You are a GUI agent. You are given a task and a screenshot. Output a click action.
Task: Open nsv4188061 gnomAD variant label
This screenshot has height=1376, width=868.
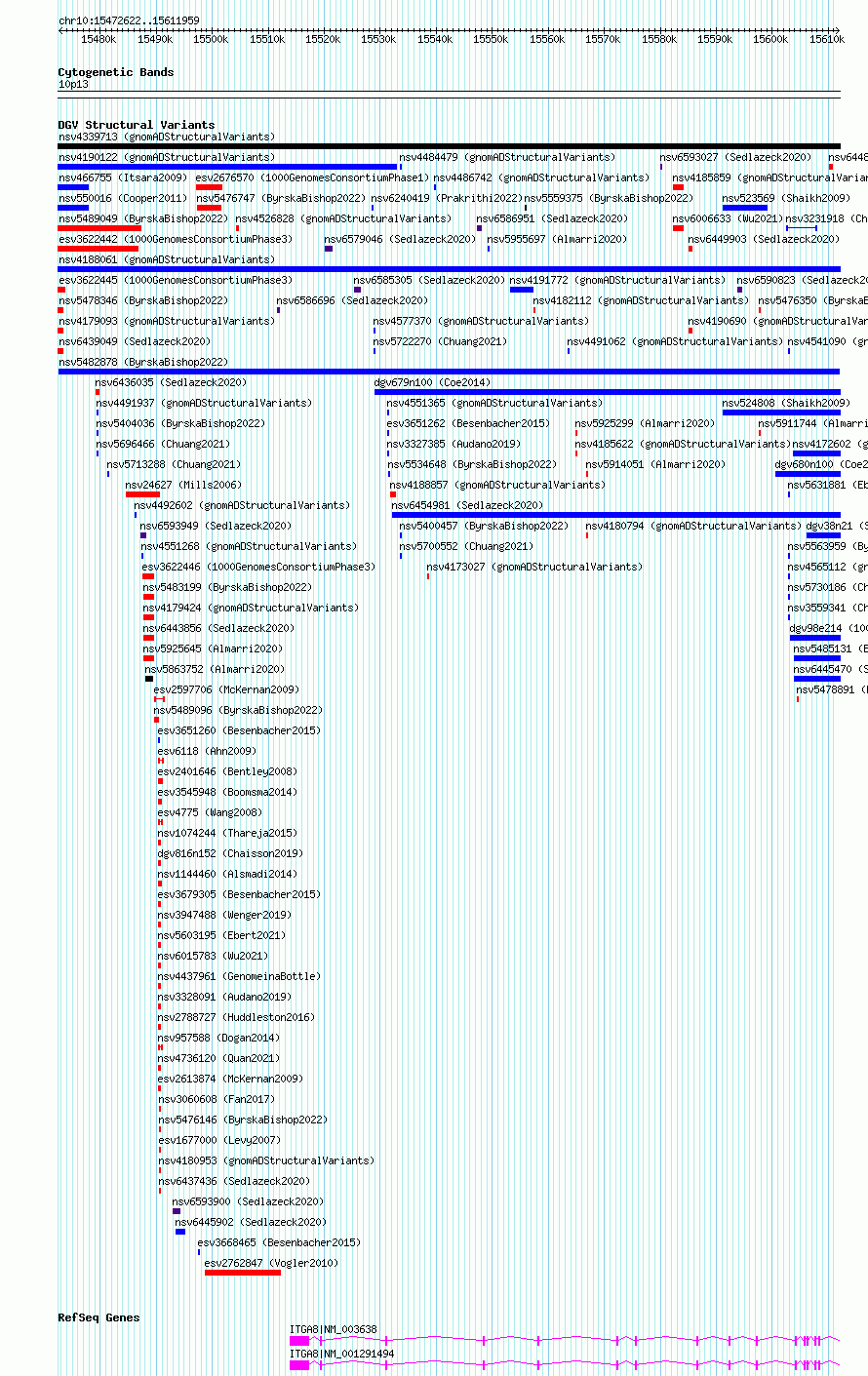point(167,259)
